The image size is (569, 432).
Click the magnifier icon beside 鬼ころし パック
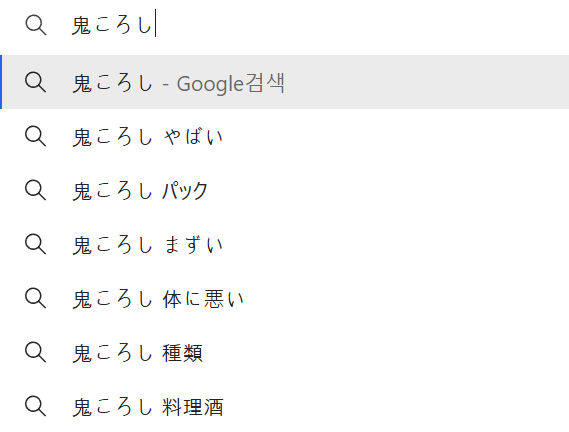tap(36, 190)
